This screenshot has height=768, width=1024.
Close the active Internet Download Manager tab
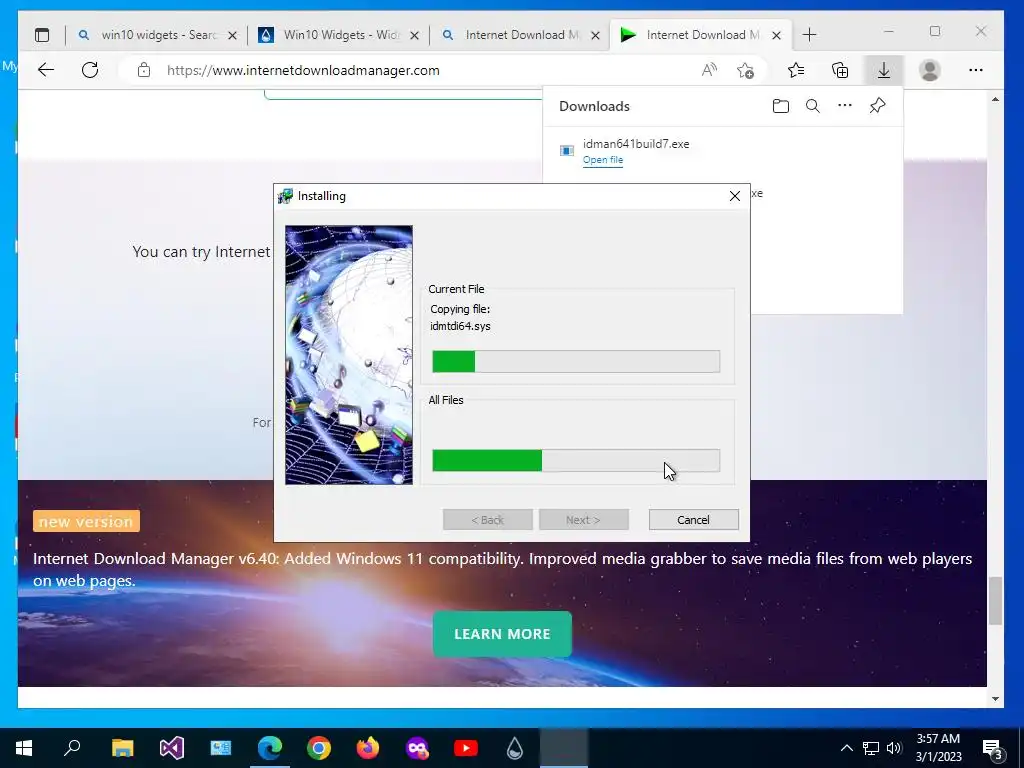776,35
